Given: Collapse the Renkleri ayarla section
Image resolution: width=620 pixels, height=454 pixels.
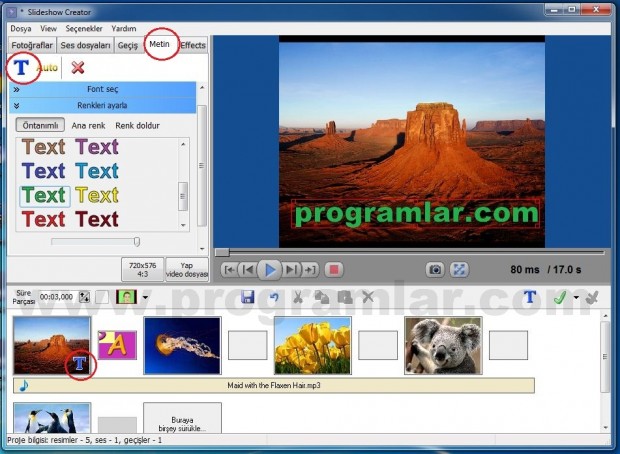Looking at the screenshot, I should click(102, 106).
